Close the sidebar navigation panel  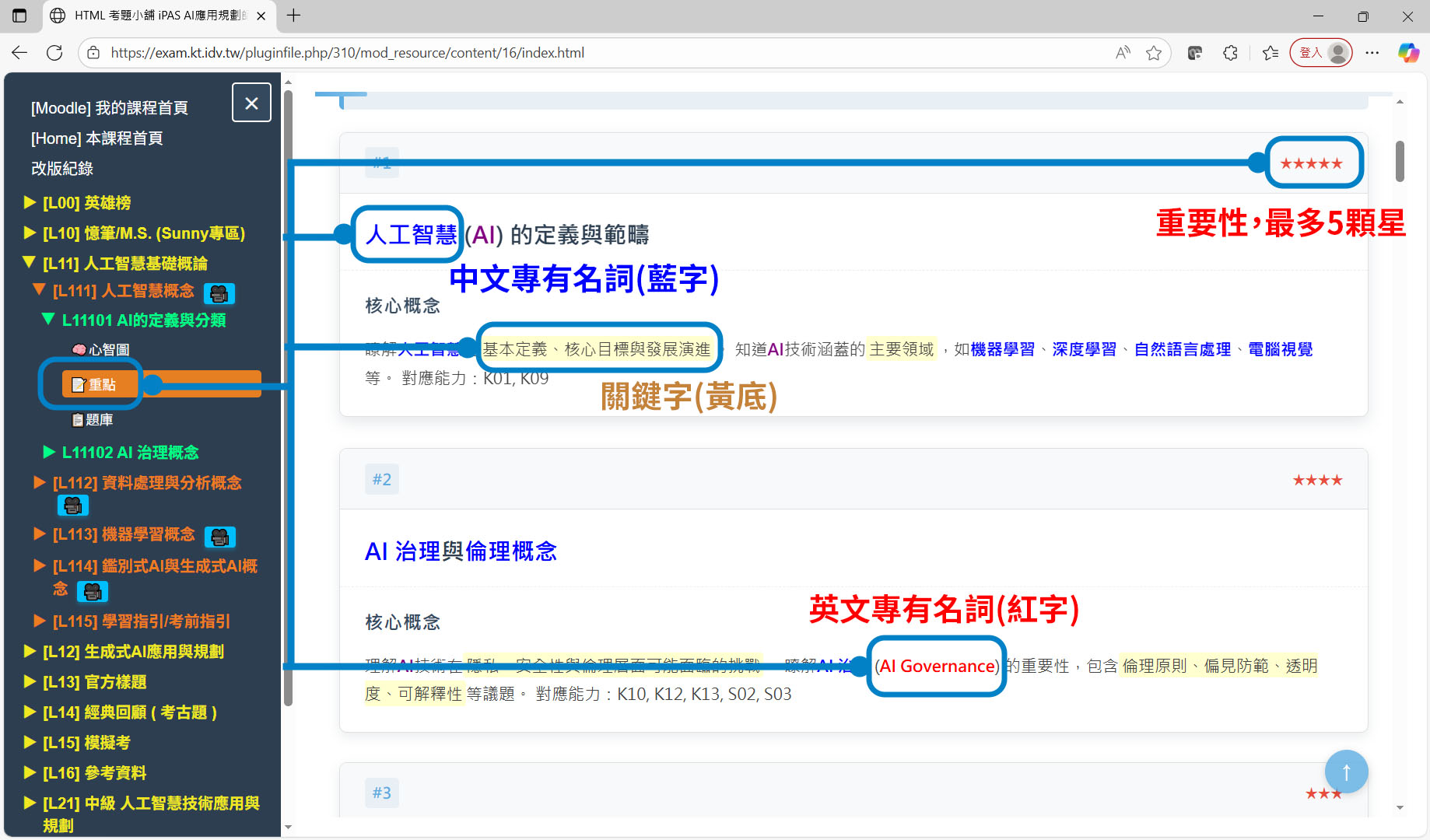(x=251, y=103)
